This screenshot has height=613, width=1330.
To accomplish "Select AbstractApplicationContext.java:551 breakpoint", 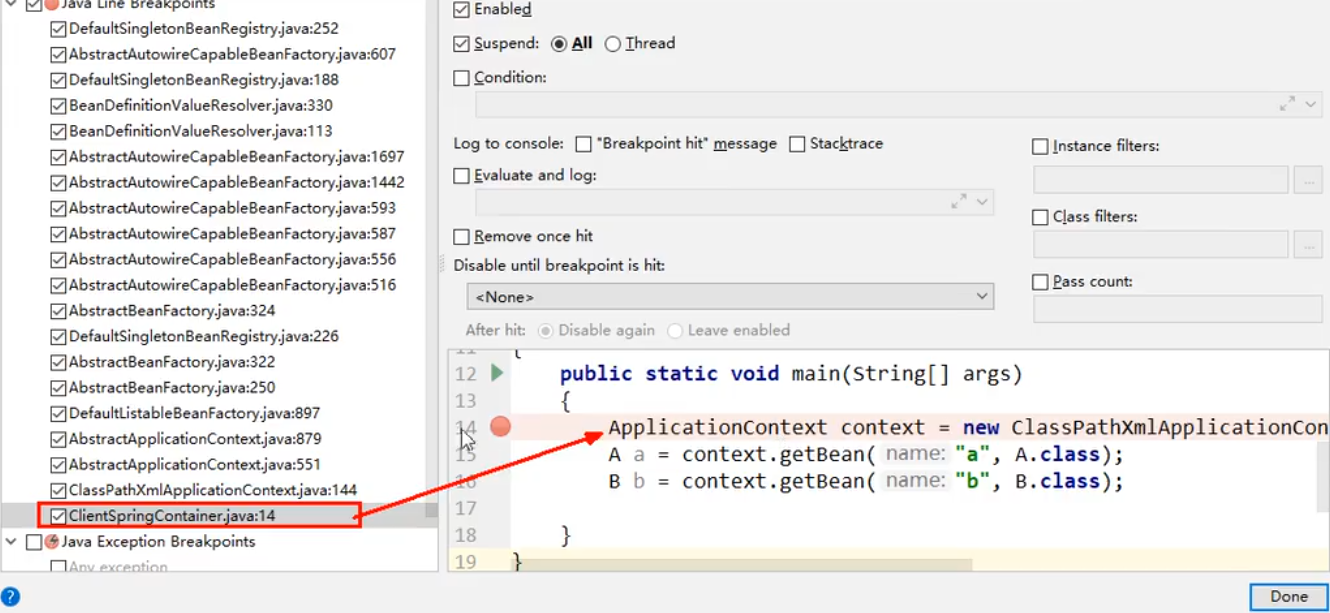I will coord(195,464).
